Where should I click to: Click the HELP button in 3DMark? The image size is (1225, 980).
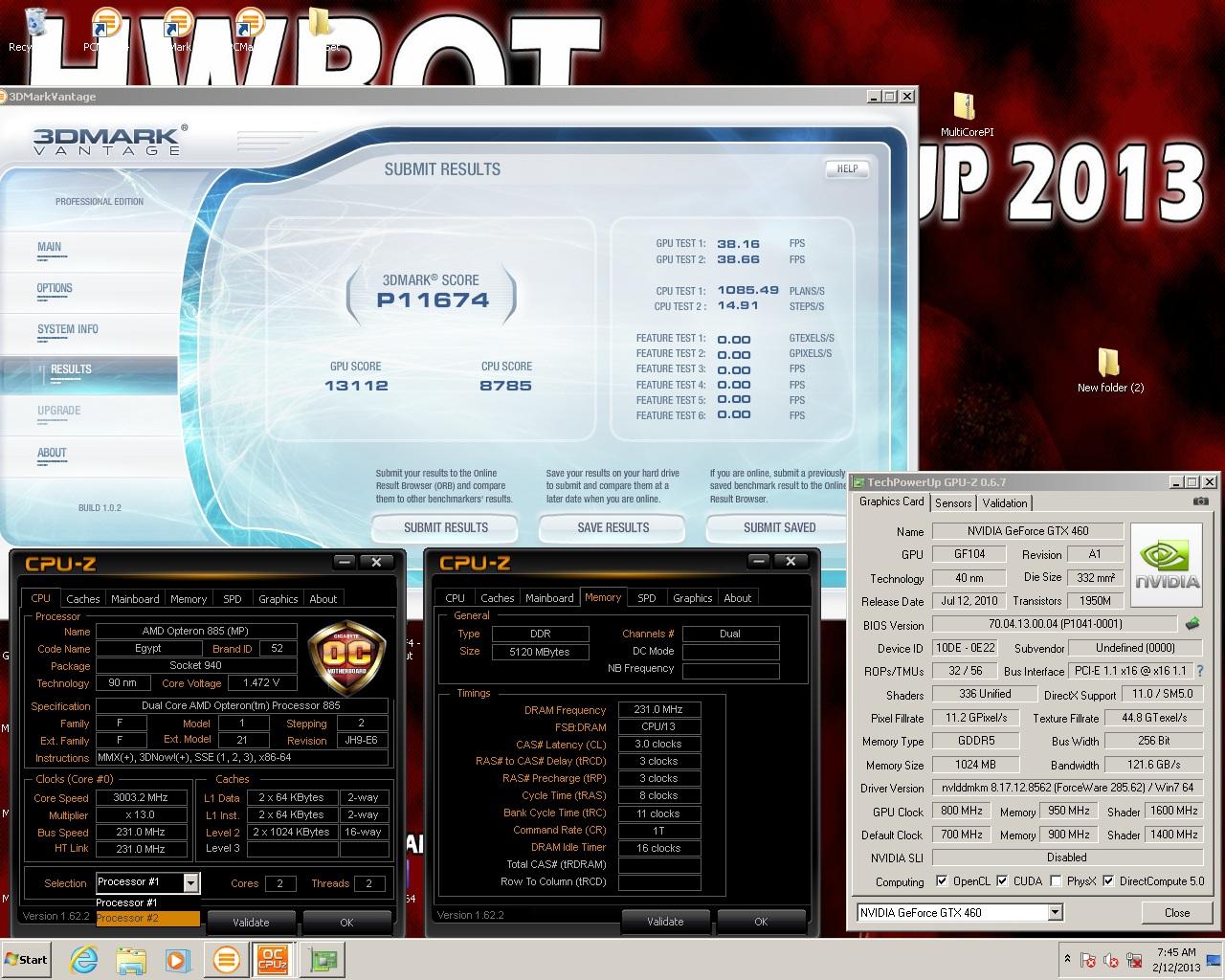[x=847, y=168]
